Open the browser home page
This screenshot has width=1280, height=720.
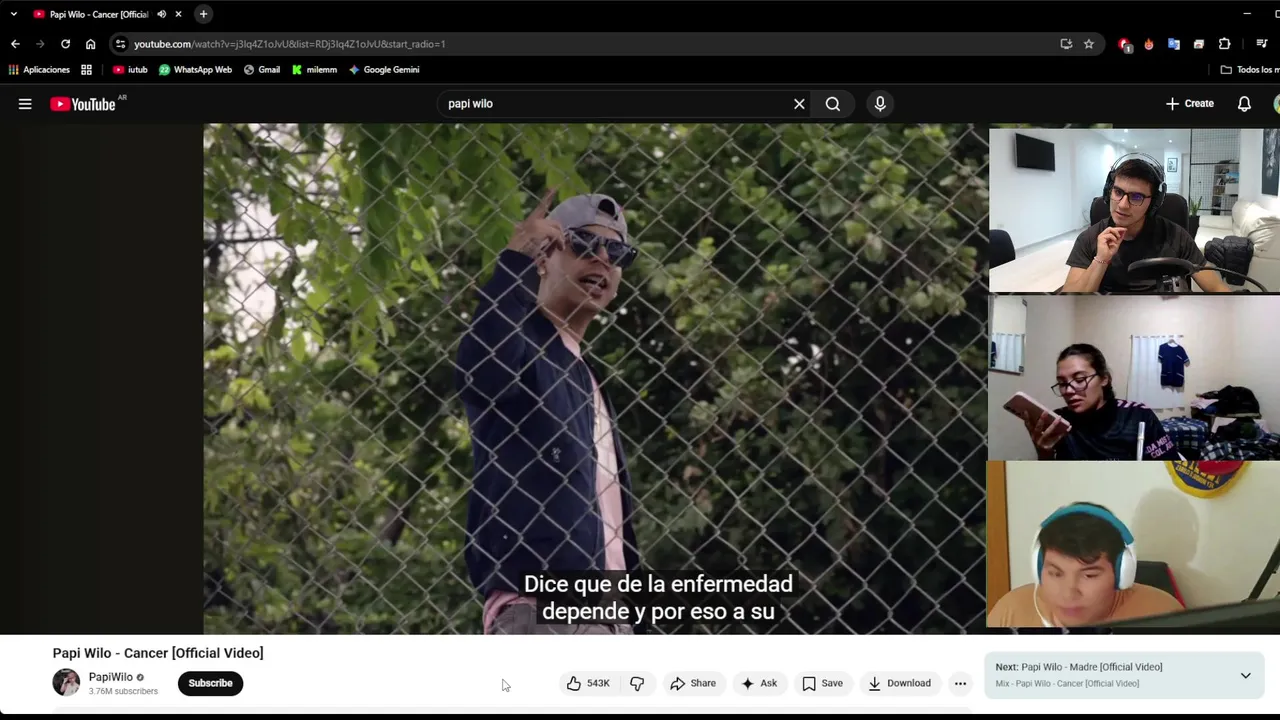click(x=90, y=44)
